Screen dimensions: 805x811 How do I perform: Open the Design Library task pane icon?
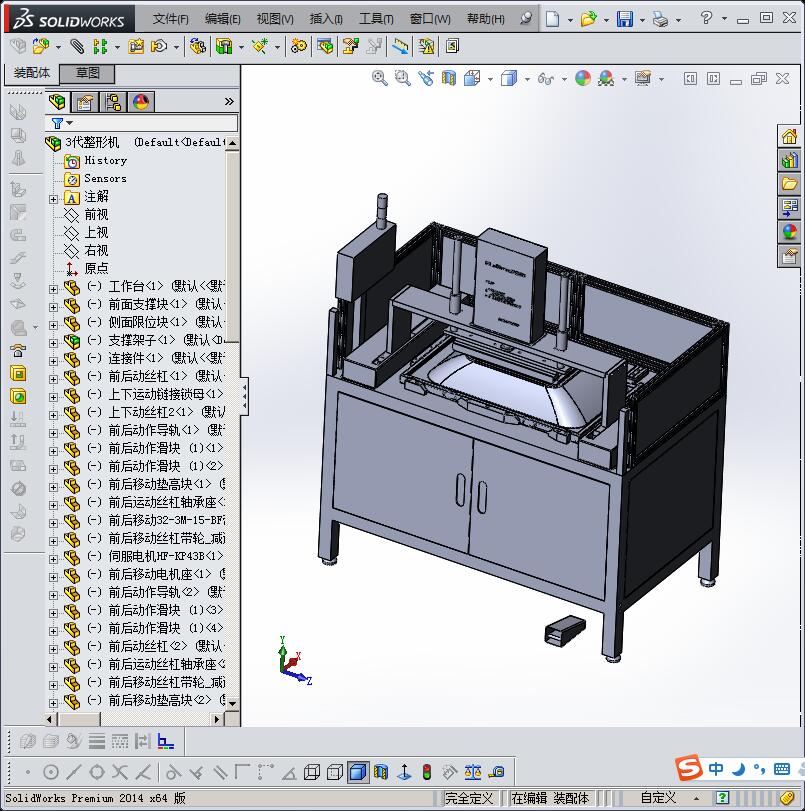point(789,160)
